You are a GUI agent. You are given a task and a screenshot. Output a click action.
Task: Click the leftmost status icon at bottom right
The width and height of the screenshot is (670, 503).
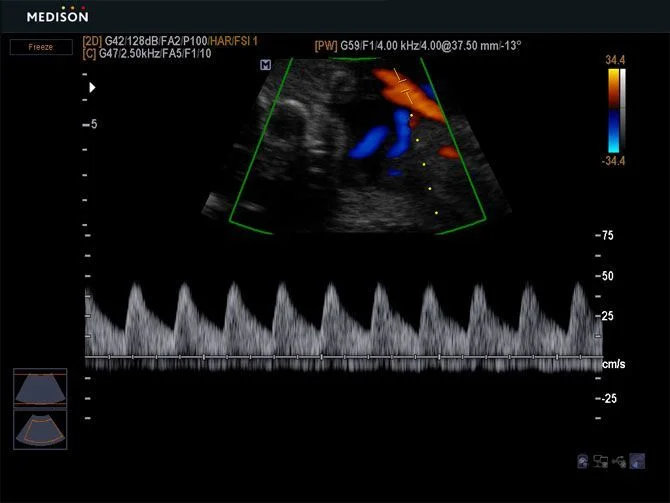click(582, 462)
